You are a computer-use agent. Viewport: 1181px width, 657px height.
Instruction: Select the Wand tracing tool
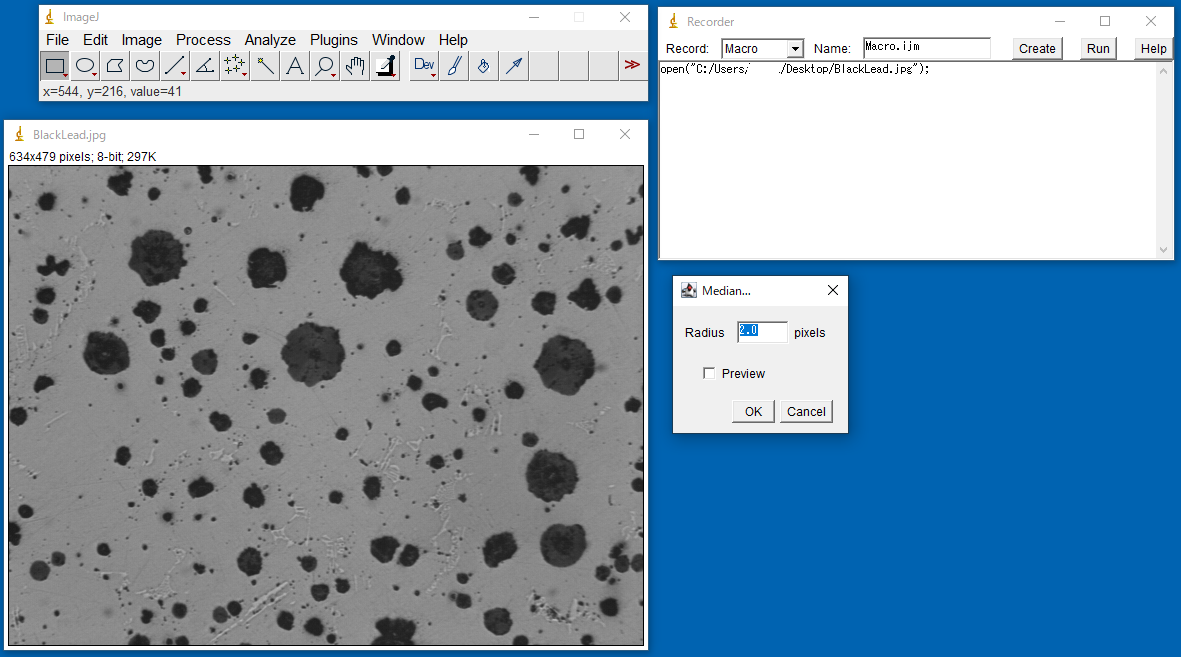tap(265, 66)
